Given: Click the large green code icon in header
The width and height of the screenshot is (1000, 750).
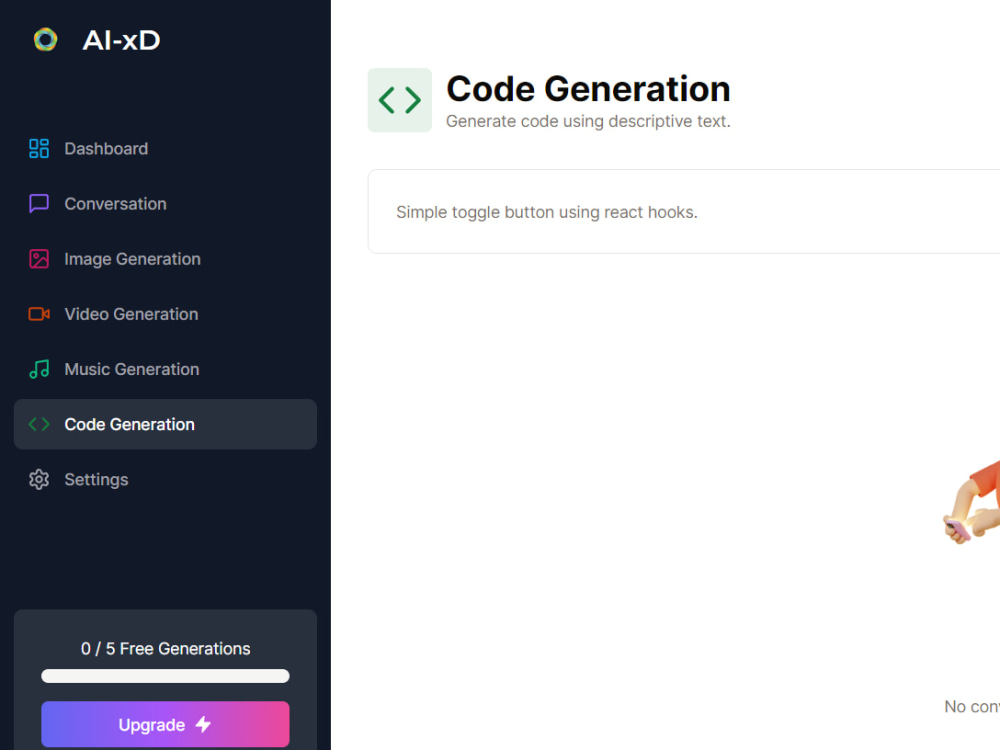Looking at the screenshot, I should 400,100.
